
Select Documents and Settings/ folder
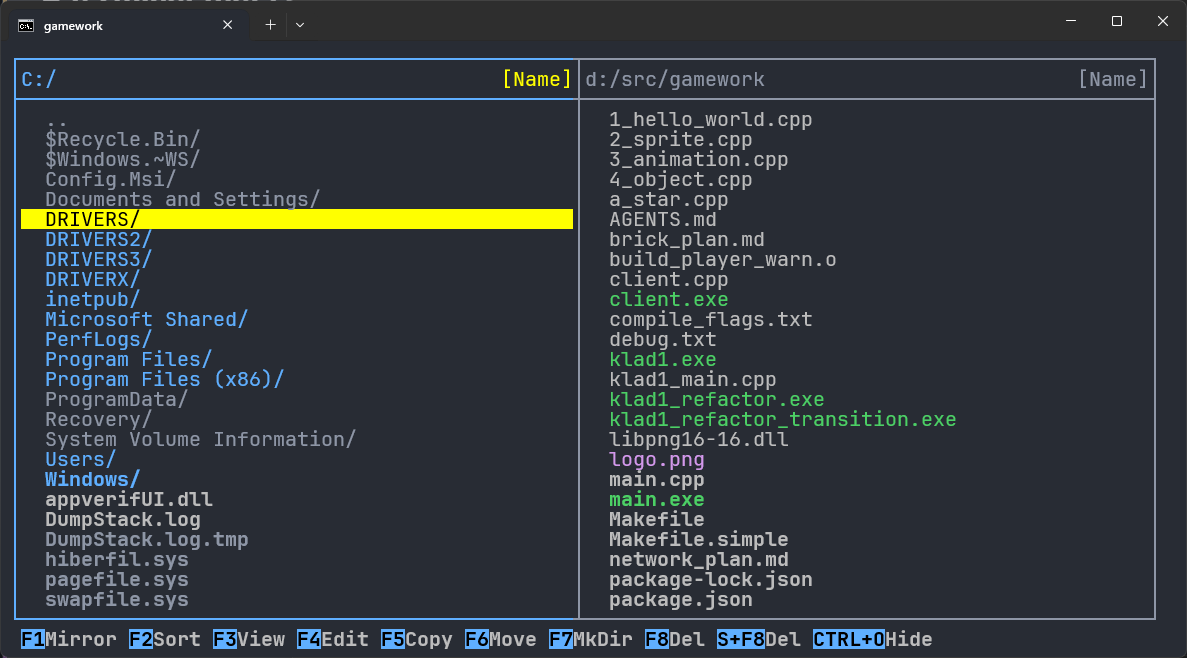coord(182,199)
